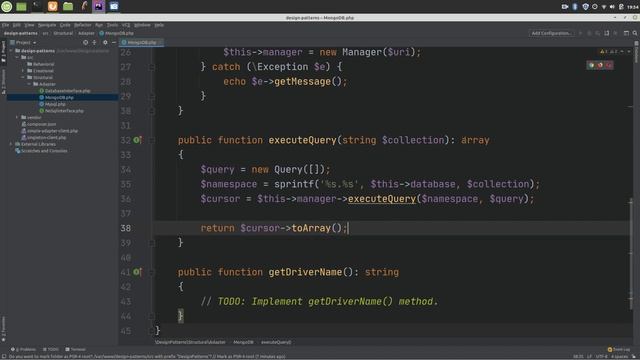Open the search everywhere magnifier icon
The image size is (640, 360).
[x=635, y=33]
